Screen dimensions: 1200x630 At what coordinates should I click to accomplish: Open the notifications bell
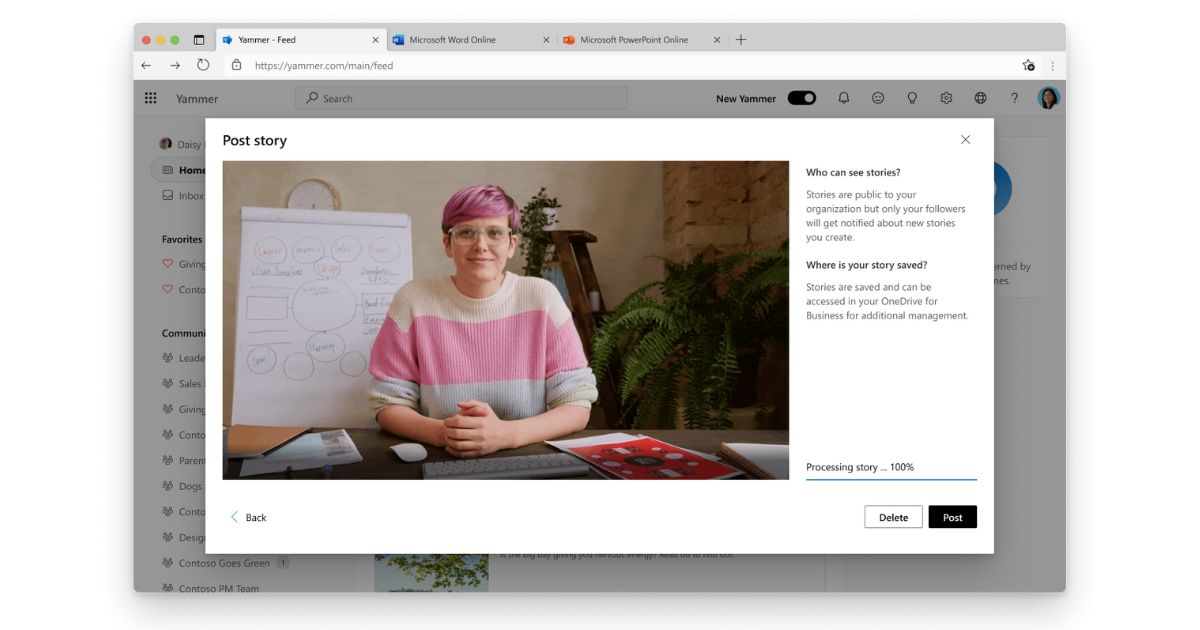844,98
